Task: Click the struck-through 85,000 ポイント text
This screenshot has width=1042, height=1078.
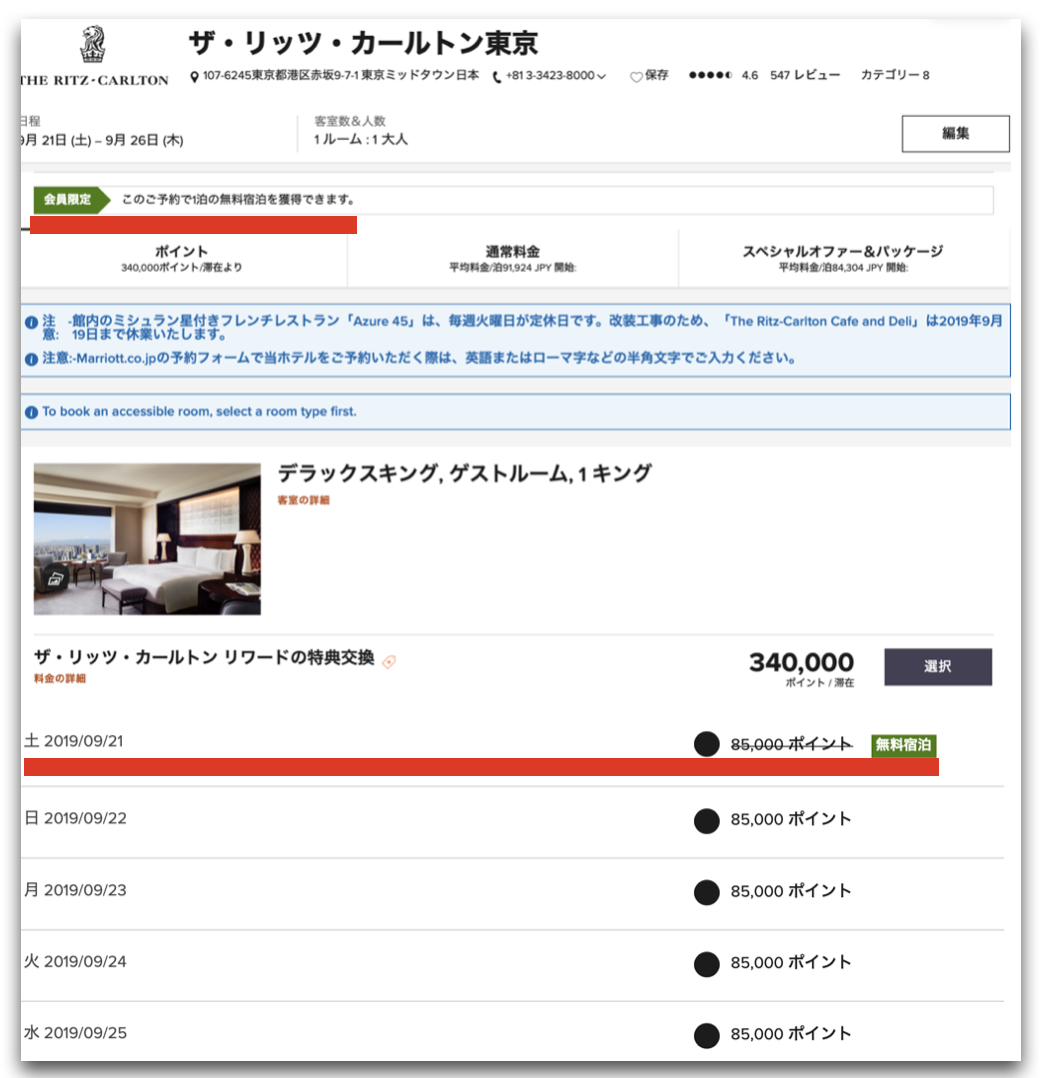Action: pos(791,744)
